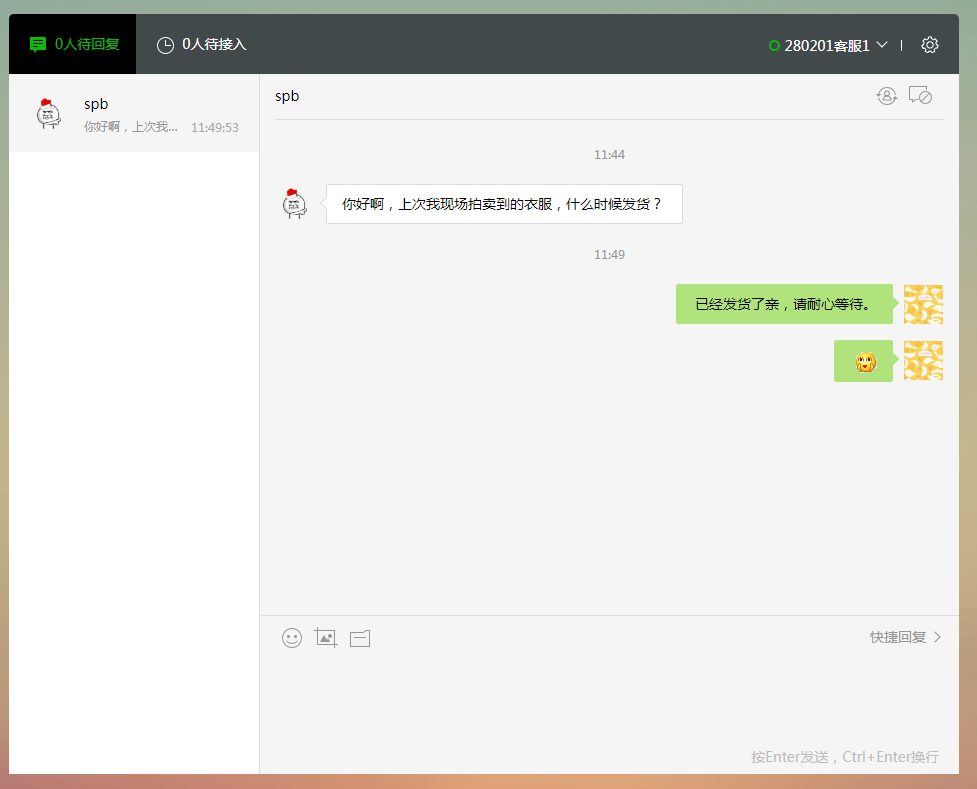Click the transfer conversation icon
This screenshot has height=789, width=977.
pyautogui.click(x=887, y=96)
